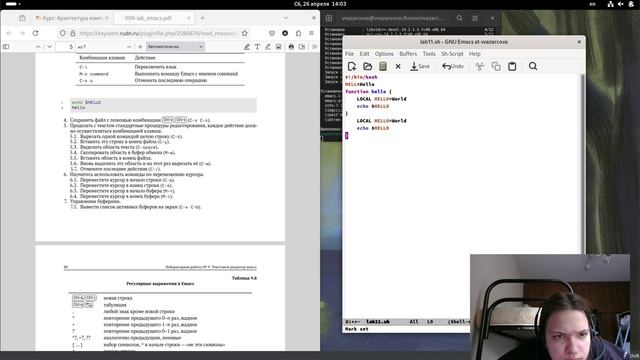Copy the selected region in Emacs

[496, 66]
